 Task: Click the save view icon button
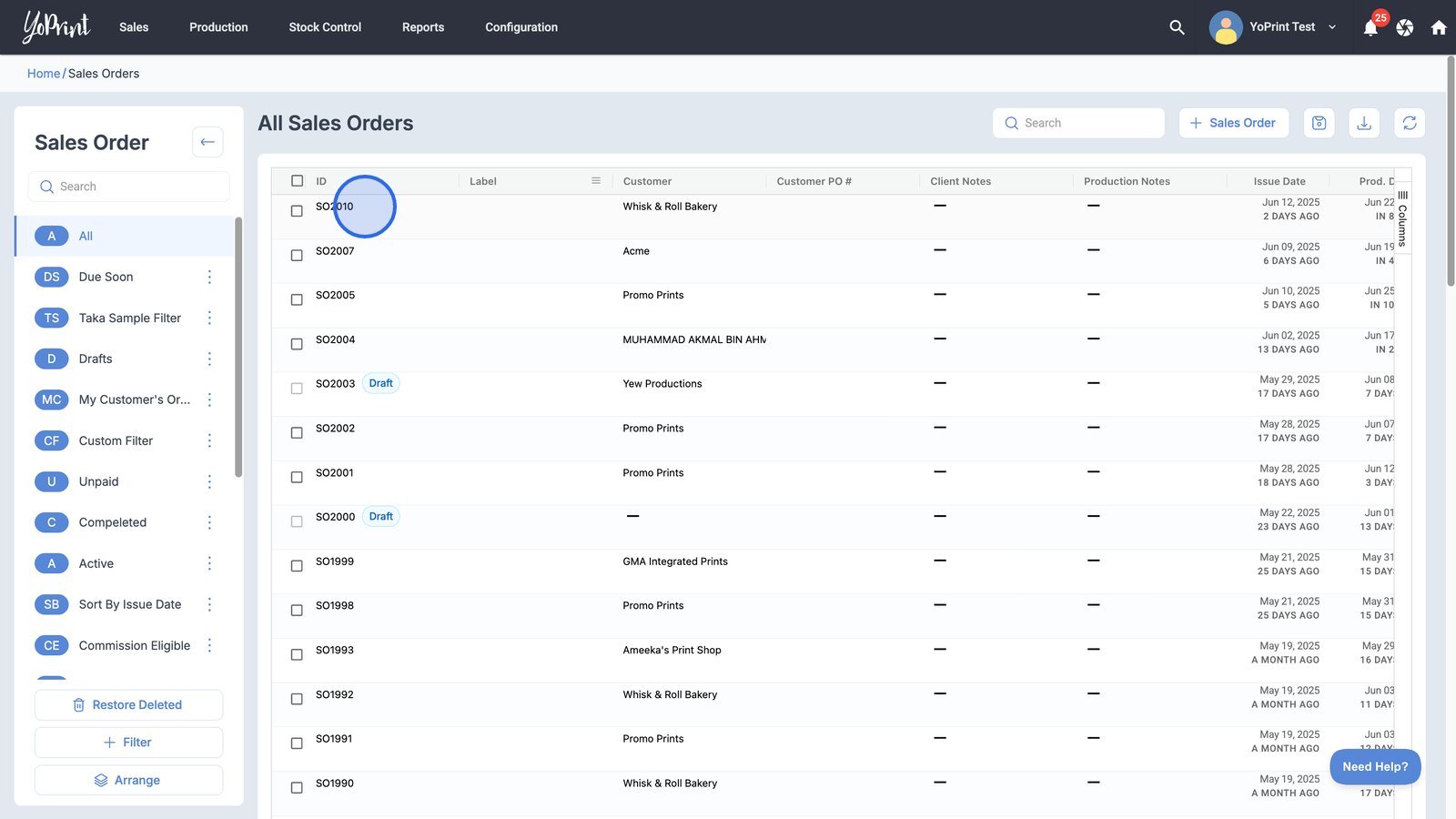click(x=1319, y=123)
